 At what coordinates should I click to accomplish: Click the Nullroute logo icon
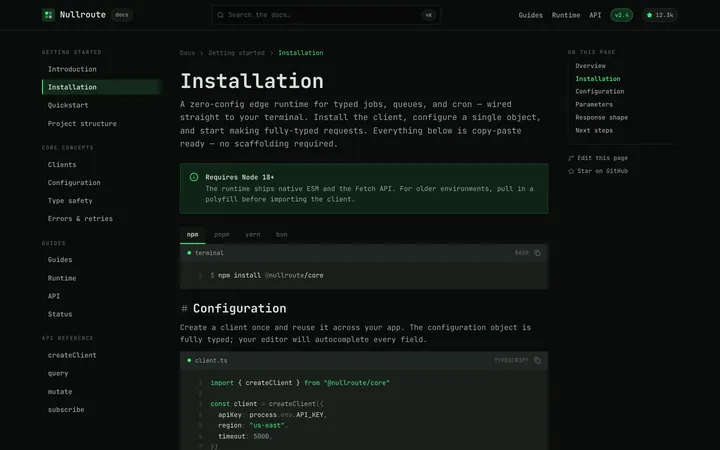[x=48, y=15]
